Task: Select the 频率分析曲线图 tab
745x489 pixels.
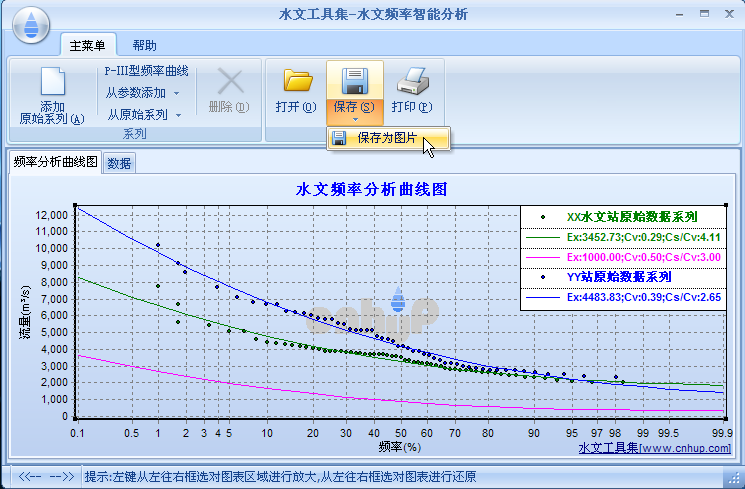Action: (56, 162)
